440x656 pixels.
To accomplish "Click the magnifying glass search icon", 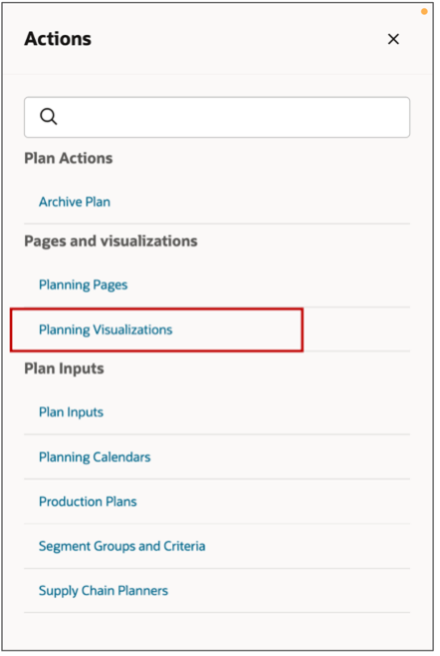I will coord(49,117).
